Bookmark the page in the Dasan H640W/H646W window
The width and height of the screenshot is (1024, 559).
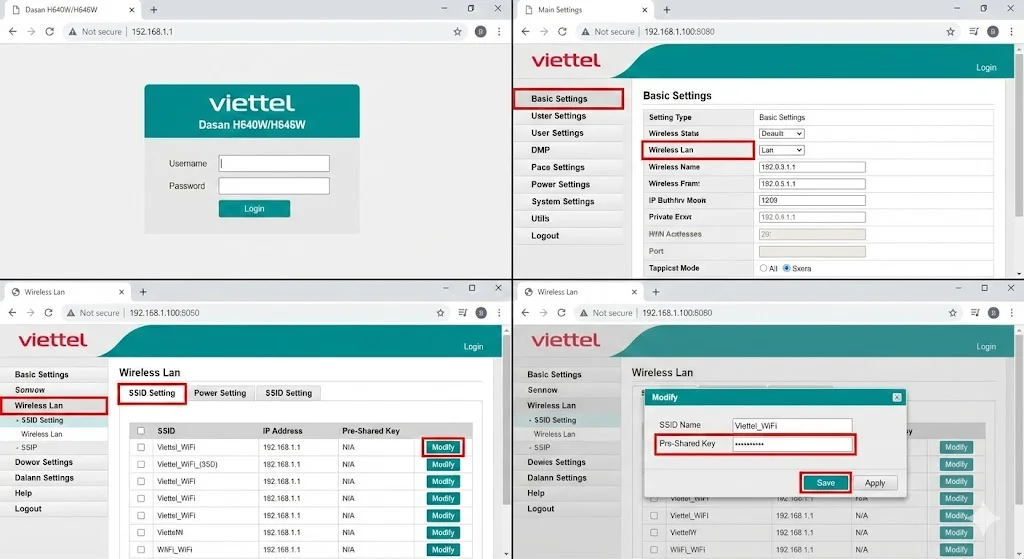[457, 31]
